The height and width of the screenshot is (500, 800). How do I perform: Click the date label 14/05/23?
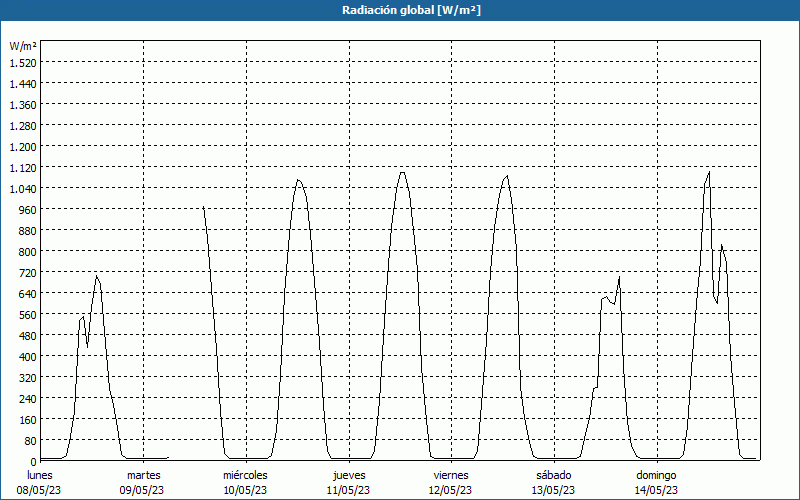click(656, 491)
